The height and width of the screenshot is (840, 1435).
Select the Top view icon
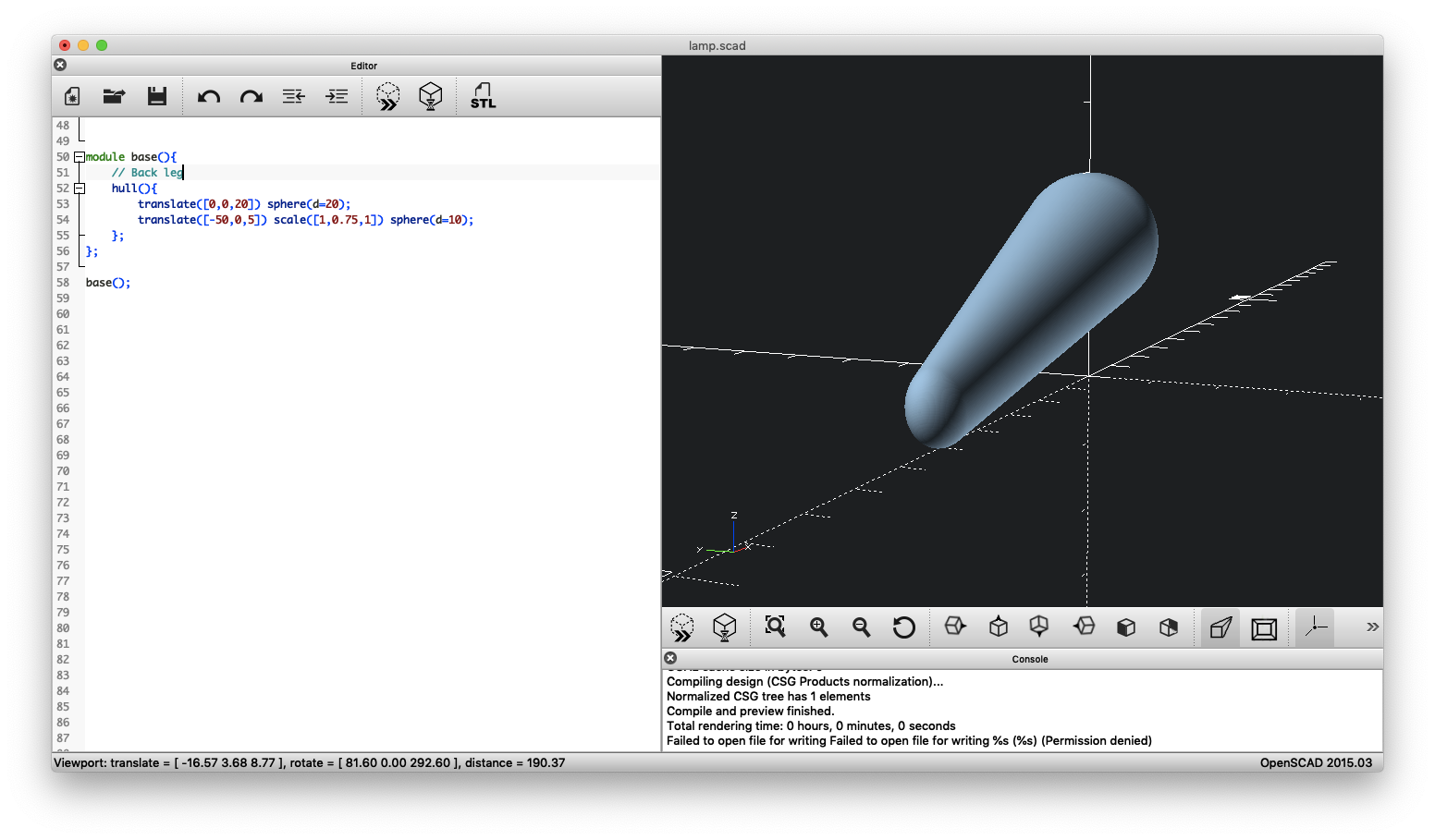[x=999, y=627]
